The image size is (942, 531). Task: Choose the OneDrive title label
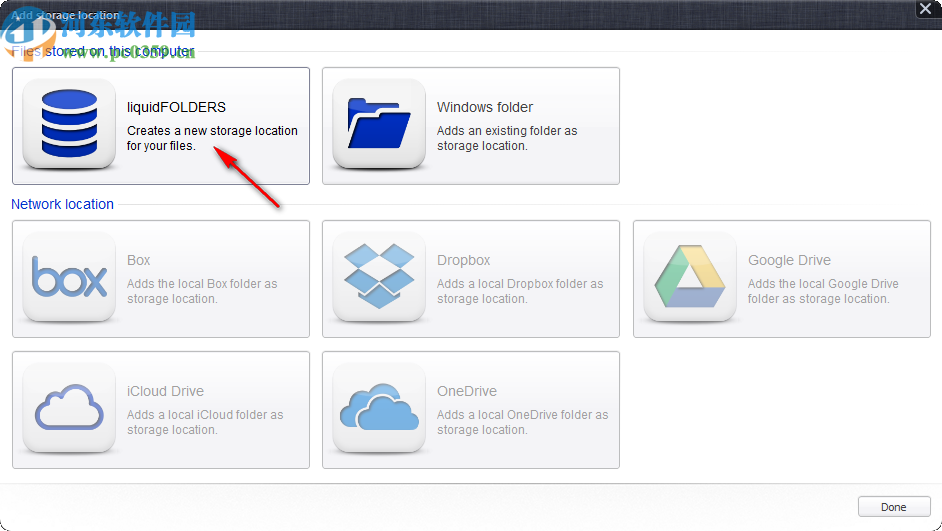(x=467, y=392)
